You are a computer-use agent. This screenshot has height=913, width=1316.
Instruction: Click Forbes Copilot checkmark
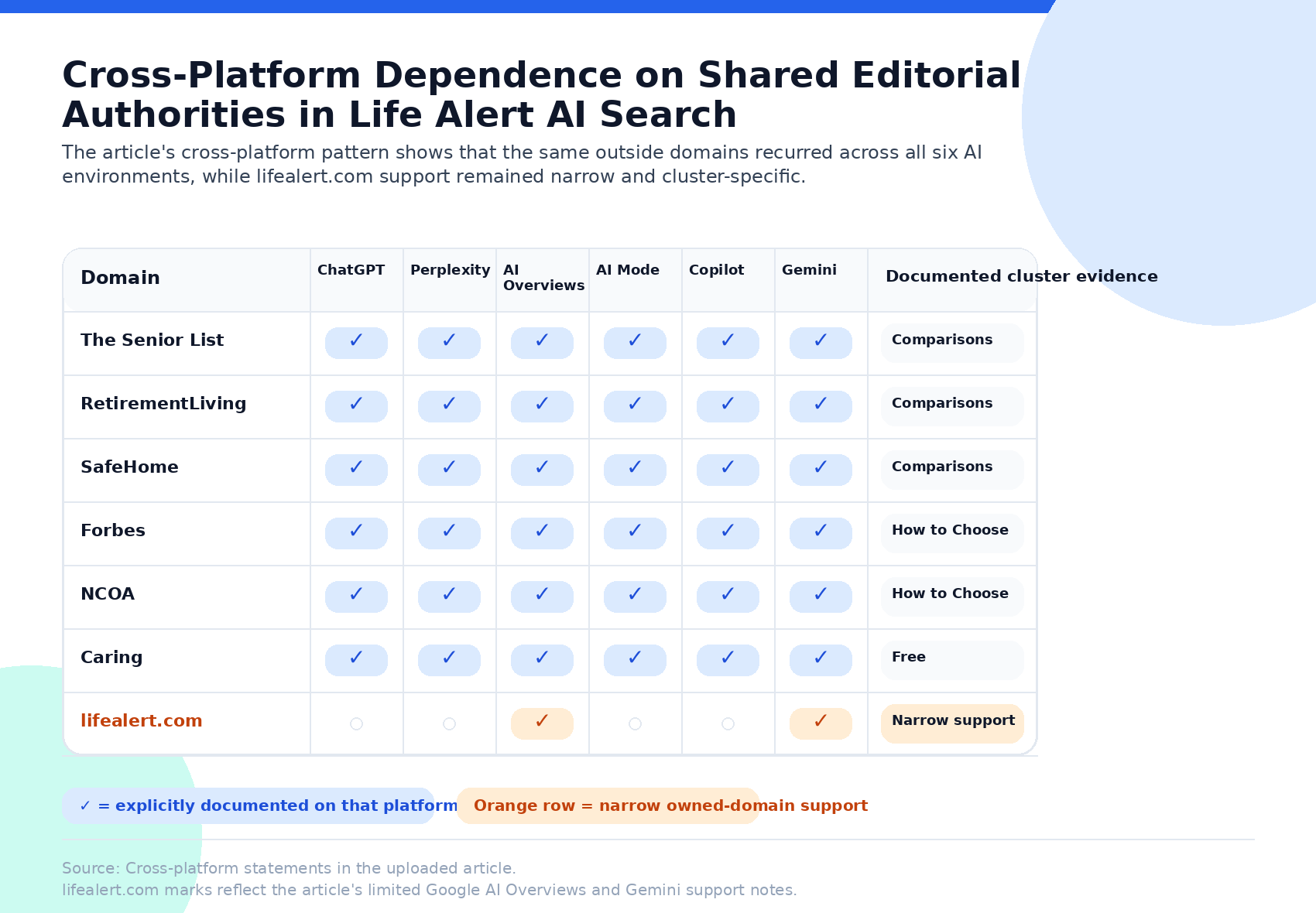pyautogui.click(x=728, y=533)
